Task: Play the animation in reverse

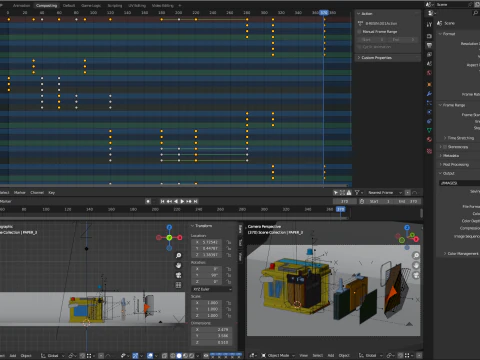Action: click(176, 201)
